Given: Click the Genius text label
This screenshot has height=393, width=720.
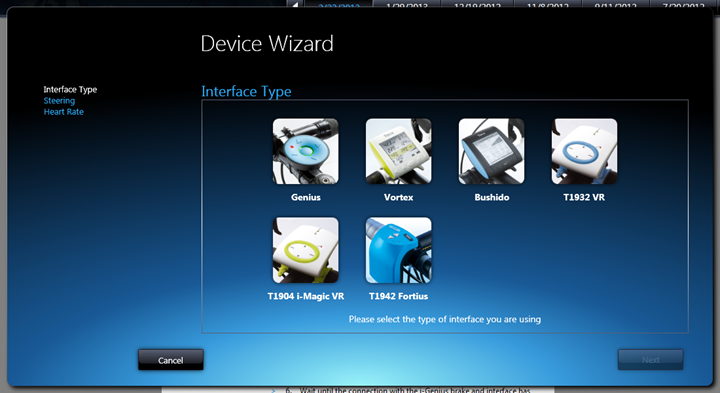Looking at the screenshot, I should 306,197.
